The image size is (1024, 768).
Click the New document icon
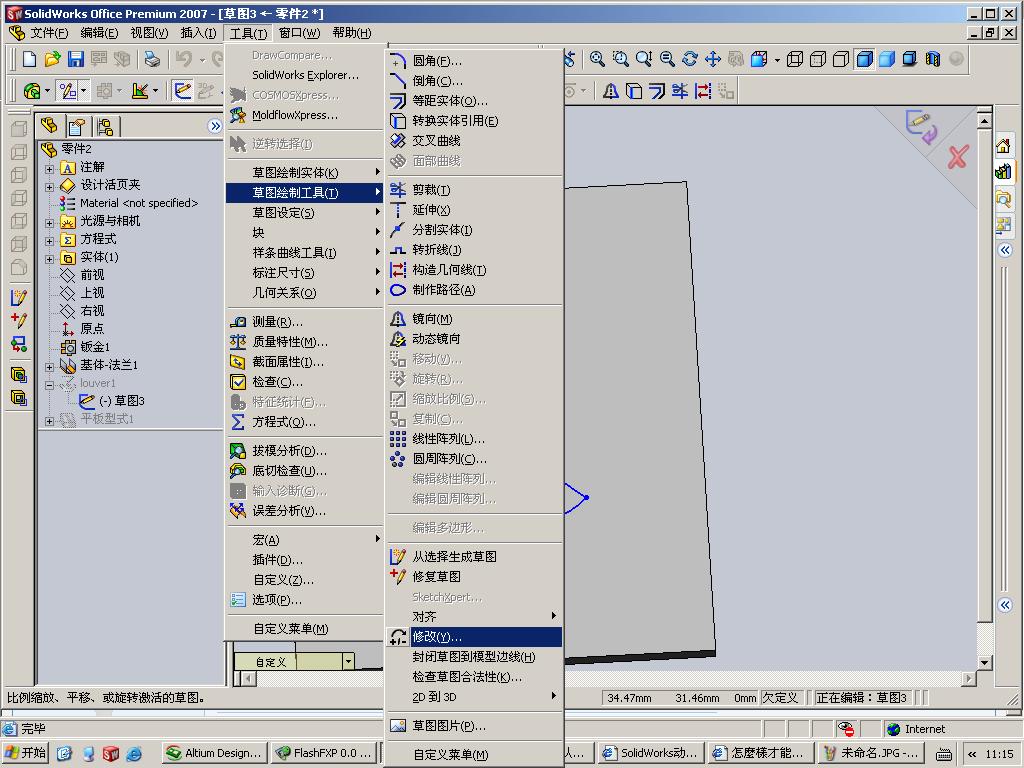(x=29, y=59)
